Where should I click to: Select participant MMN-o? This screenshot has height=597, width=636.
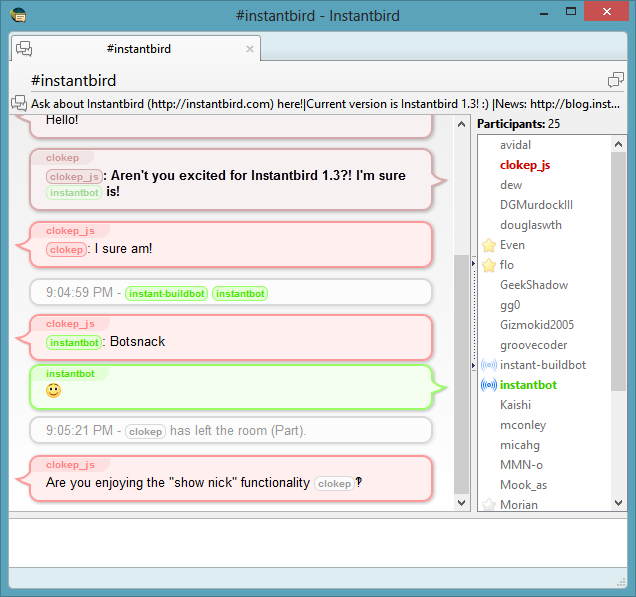pos(545,465)
